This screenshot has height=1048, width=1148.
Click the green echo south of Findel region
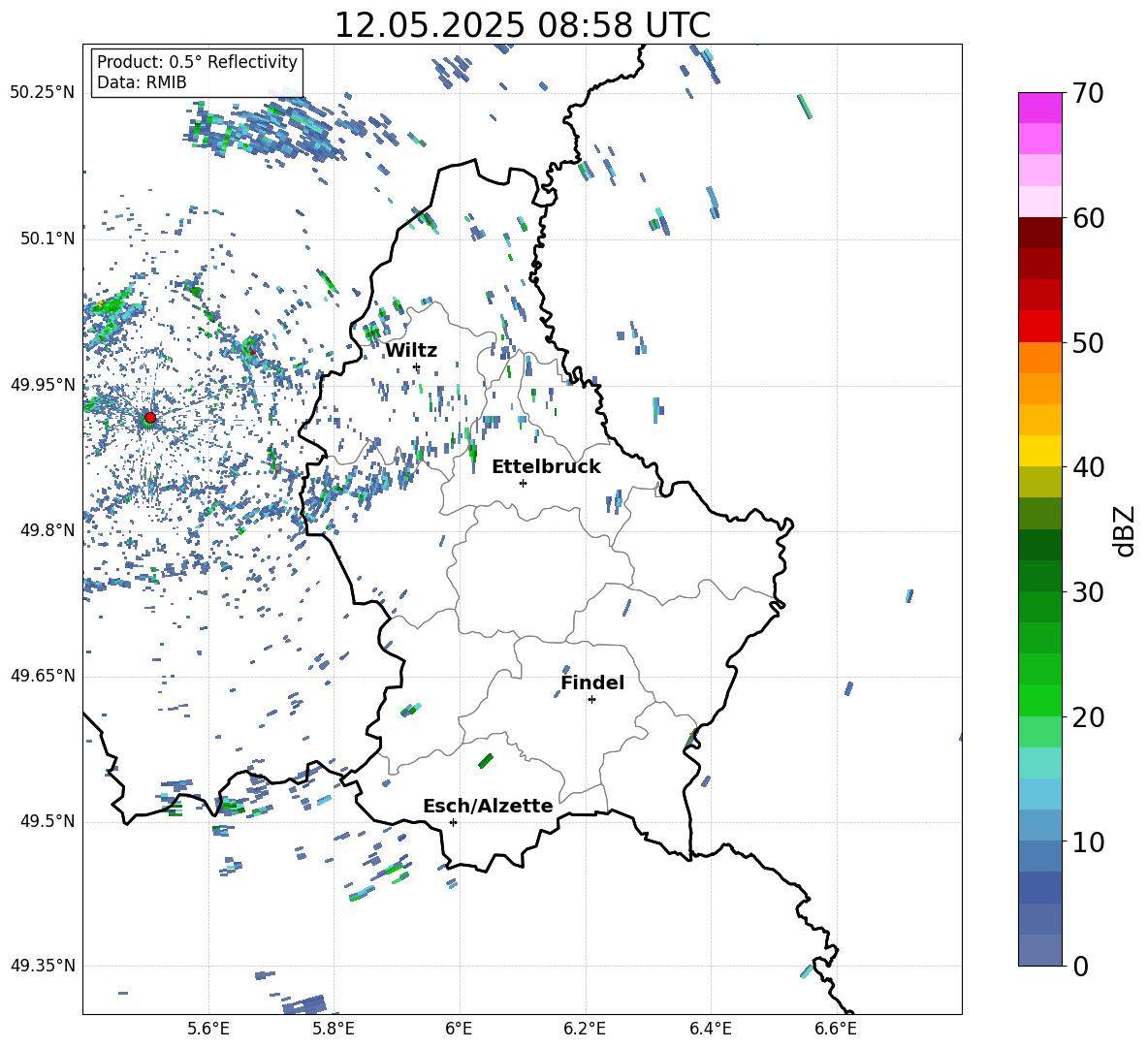486,760
